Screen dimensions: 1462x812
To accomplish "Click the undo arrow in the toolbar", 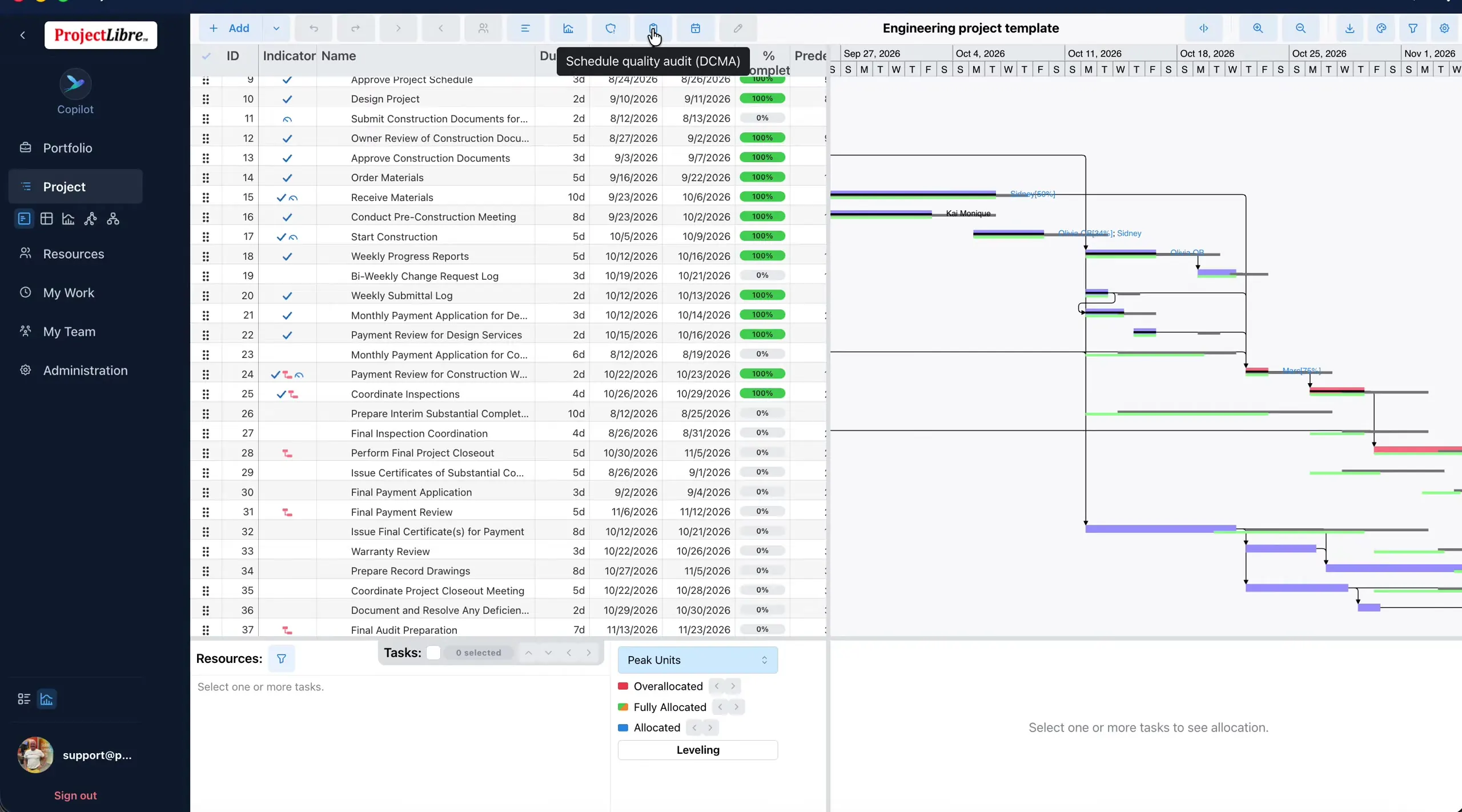I will tap(314, 28).
